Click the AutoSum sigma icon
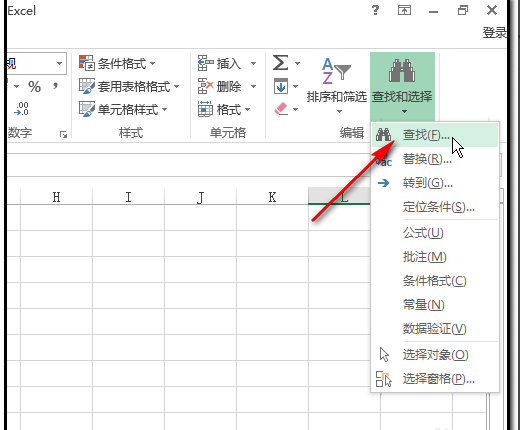The width and height of the screenshot is (520, 430). [x=280, y=63]
